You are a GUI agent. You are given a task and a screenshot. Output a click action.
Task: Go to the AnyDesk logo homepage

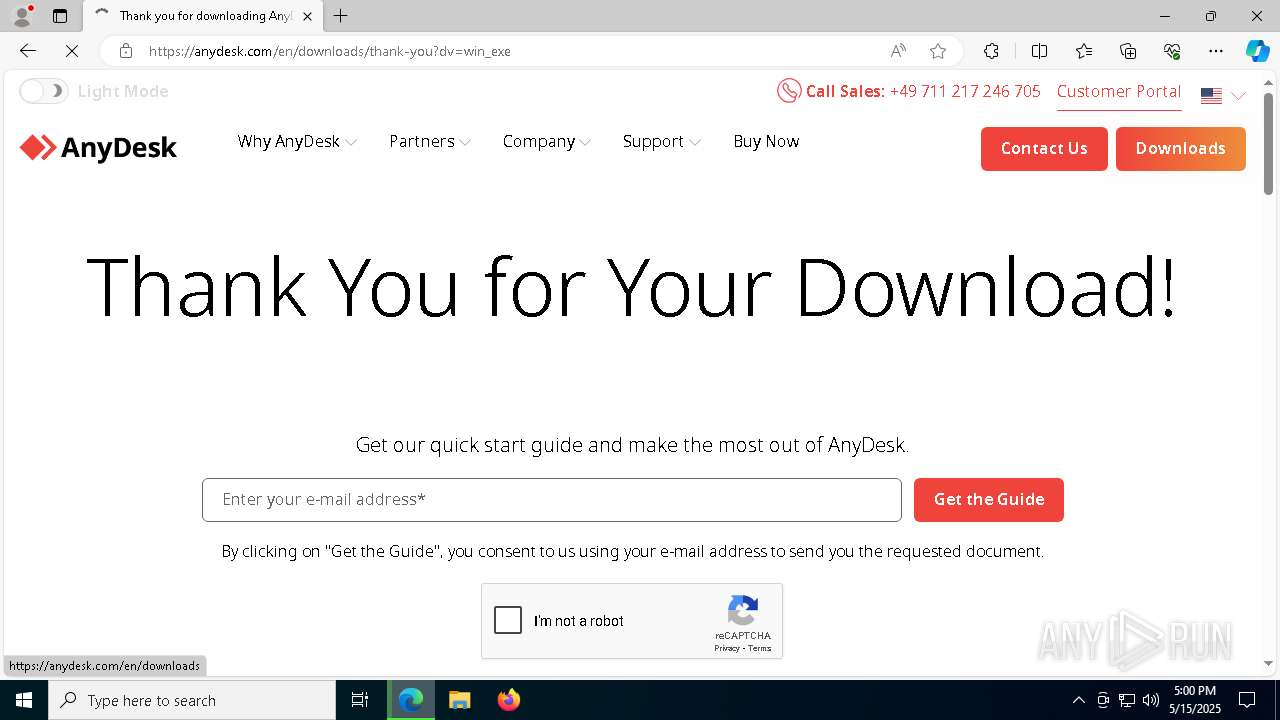[98, 148]
